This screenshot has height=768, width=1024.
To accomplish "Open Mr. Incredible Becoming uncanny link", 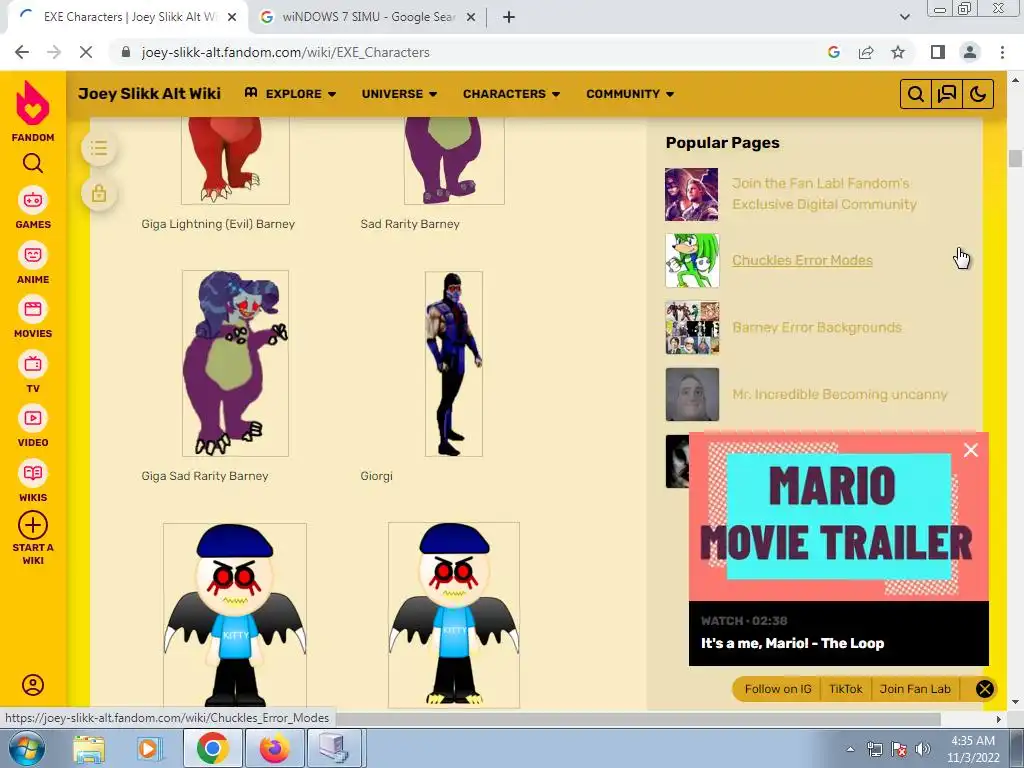I will point(840,394).
